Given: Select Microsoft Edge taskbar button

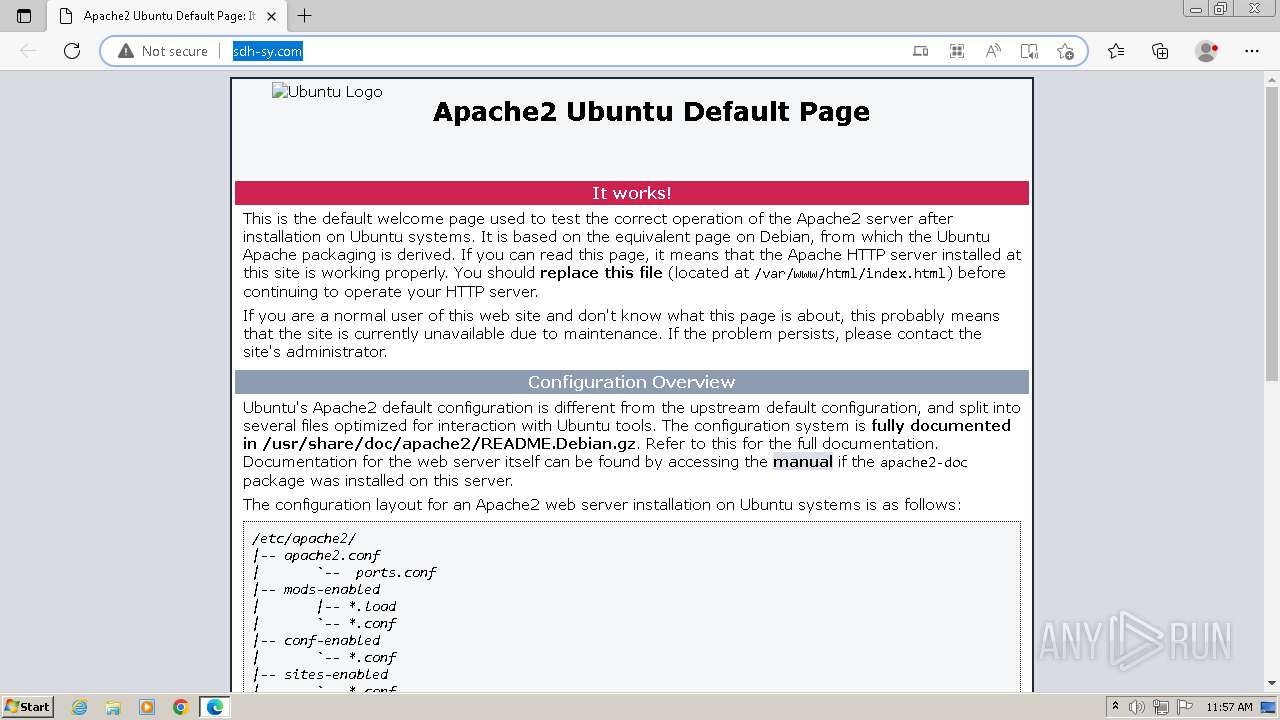Looking at the screenshot, I should (x=215, y=707).
